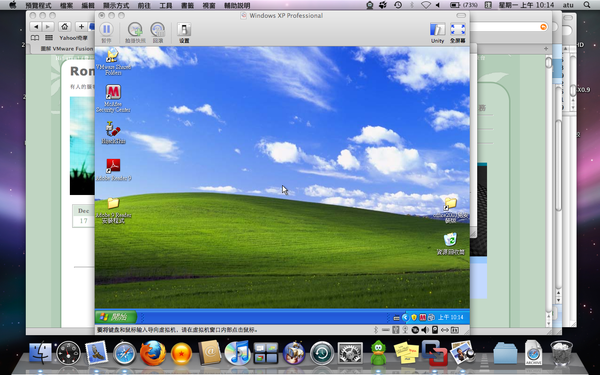
Task: Click add bookmark plus in Safari
Action: point(81,26)
